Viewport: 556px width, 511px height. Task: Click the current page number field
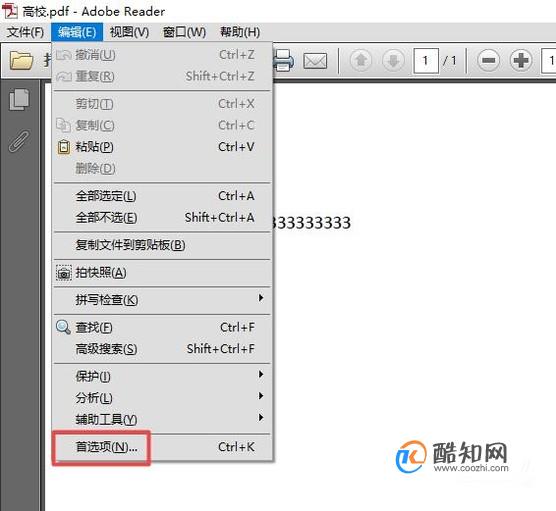point(426,61)
